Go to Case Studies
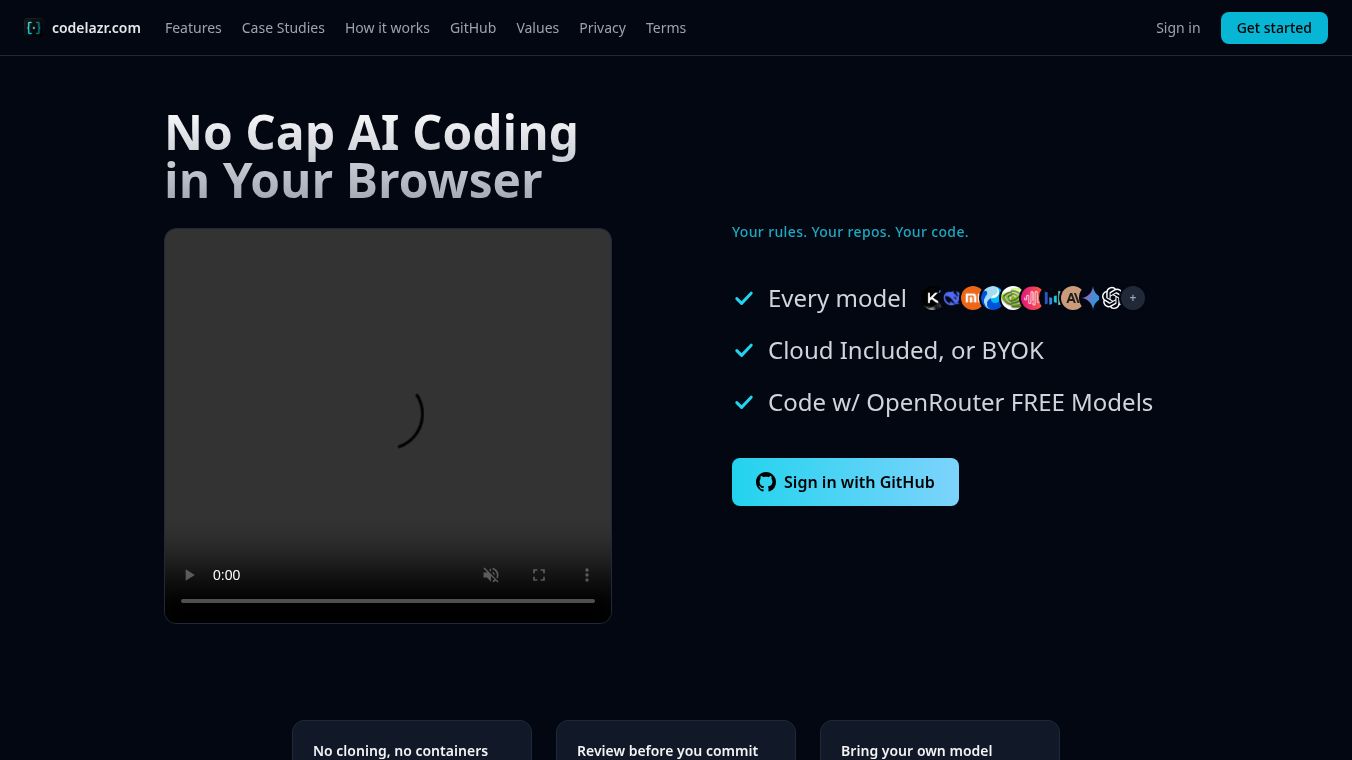 (x=283, y=28)
